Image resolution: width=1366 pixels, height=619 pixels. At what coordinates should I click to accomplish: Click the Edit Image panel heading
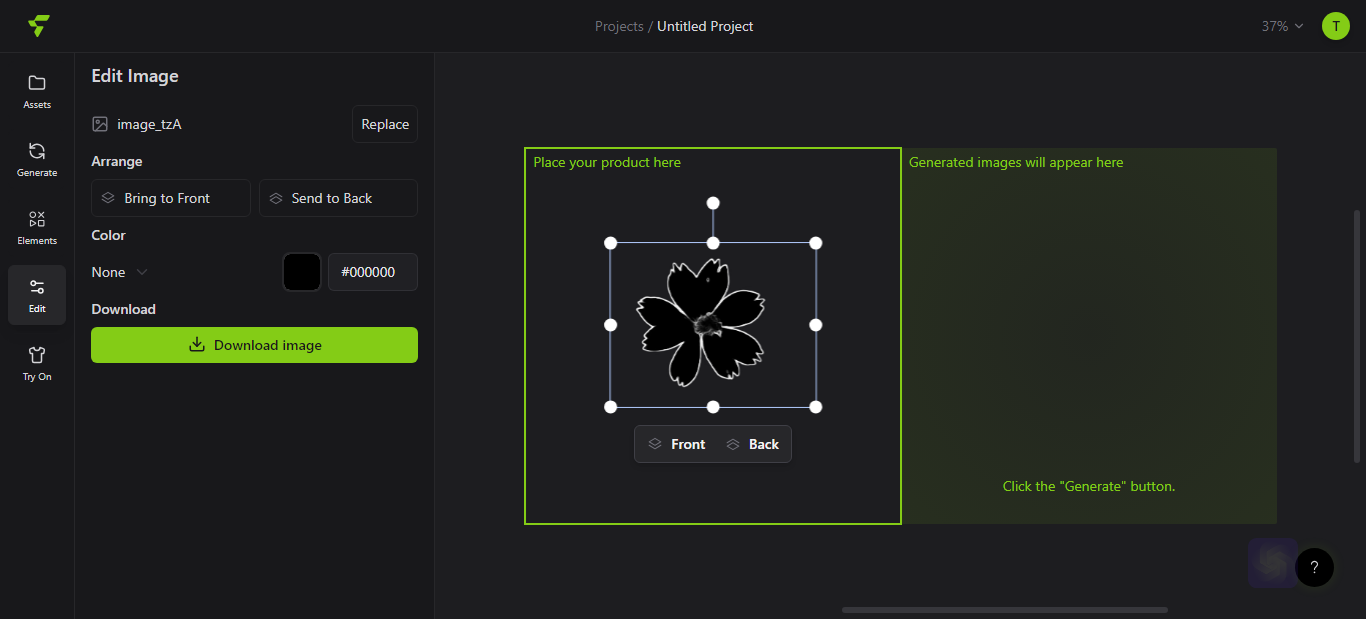pos(135,76)
